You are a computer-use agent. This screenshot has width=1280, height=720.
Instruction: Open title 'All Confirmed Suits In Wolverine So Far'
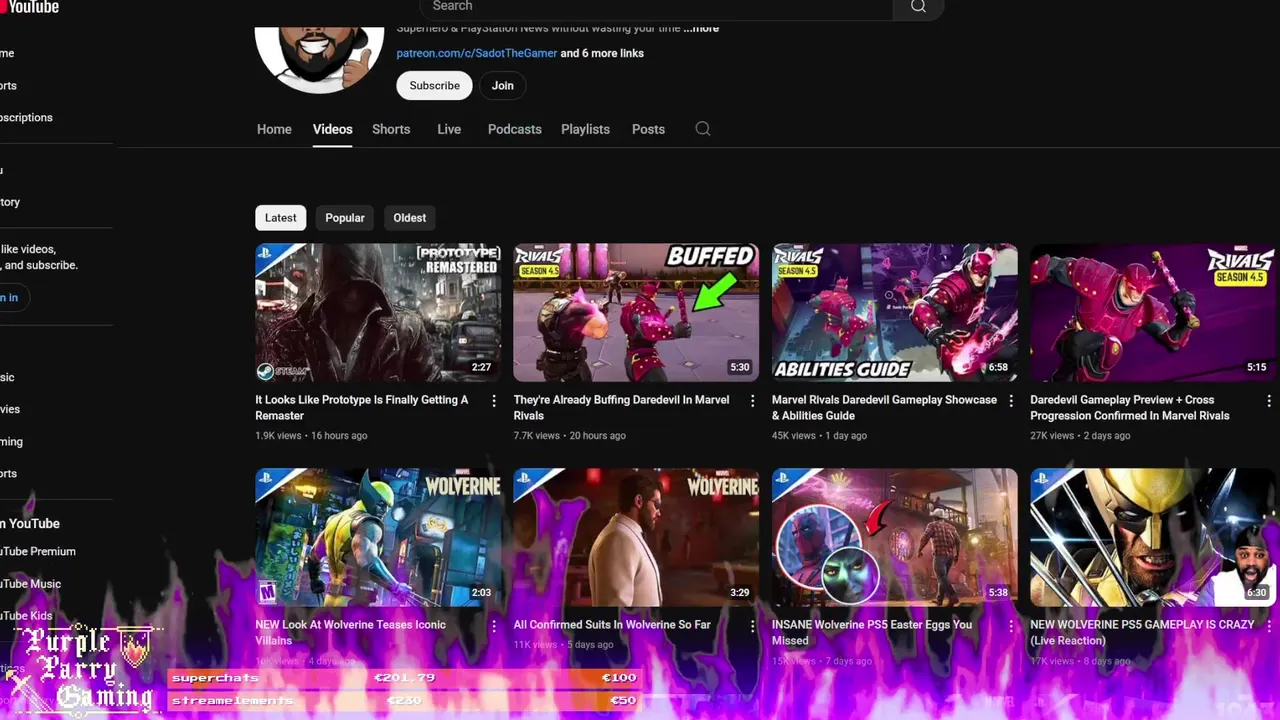[x=612, y=625]
